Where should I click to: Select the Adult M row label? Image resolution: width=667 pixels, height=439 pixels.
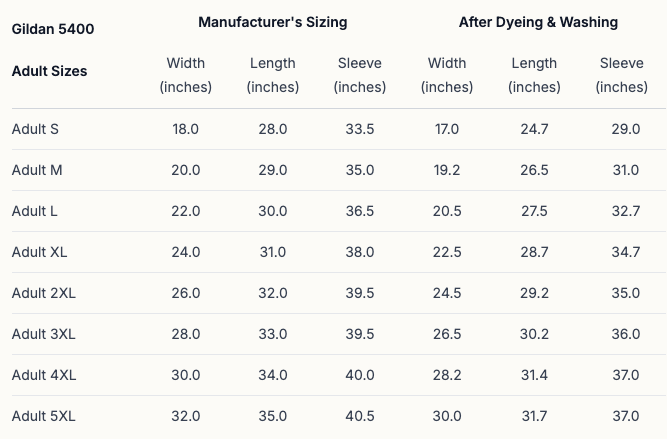[37, 170]
